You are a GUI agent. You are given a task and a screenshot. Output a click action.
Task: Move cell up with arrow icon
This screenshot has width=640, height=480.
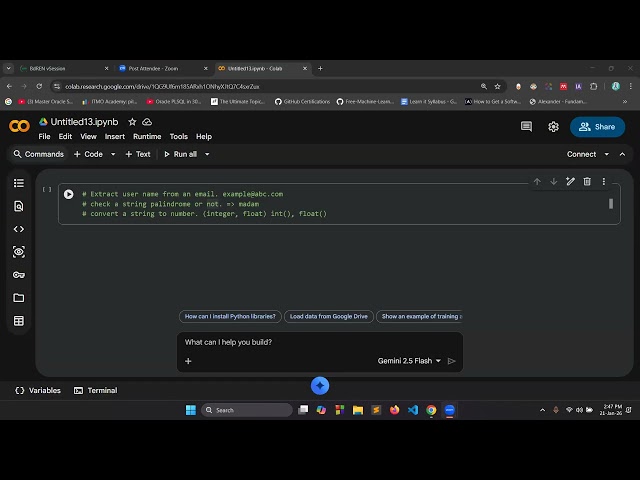537,182
